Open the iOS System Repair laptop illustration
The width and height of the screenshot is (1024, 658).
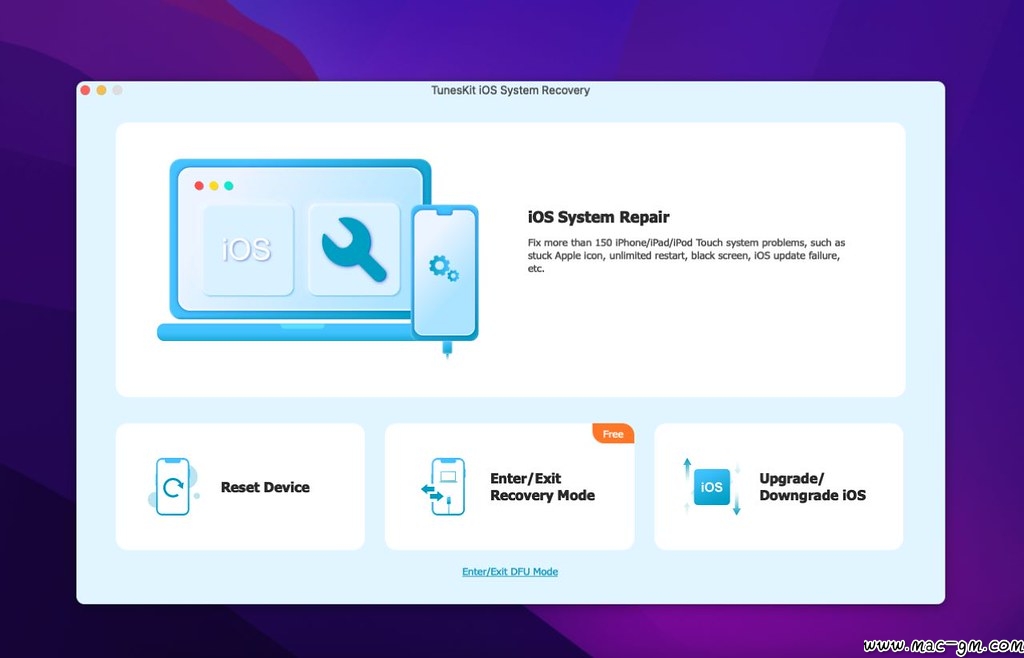[318, 258]
